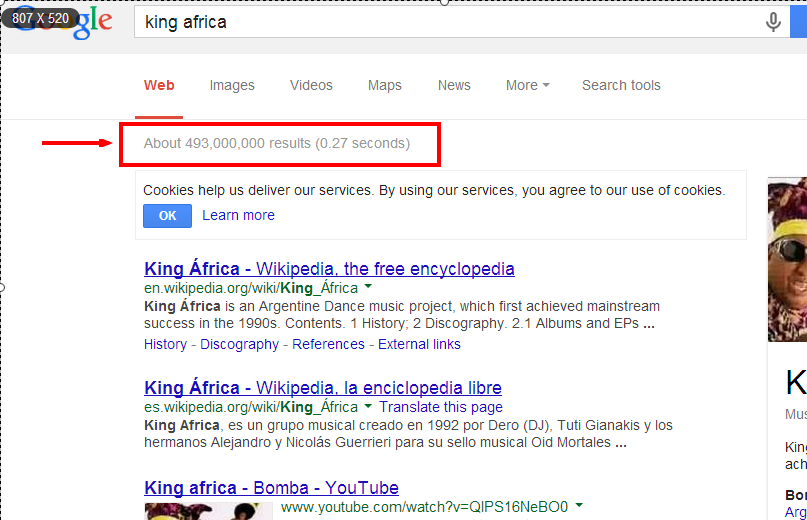The width and height of the screenshot is (807, 520).
Task: Open King africa Bomba YouTube result
Action: pyautogui.click(x=271, y=488)
